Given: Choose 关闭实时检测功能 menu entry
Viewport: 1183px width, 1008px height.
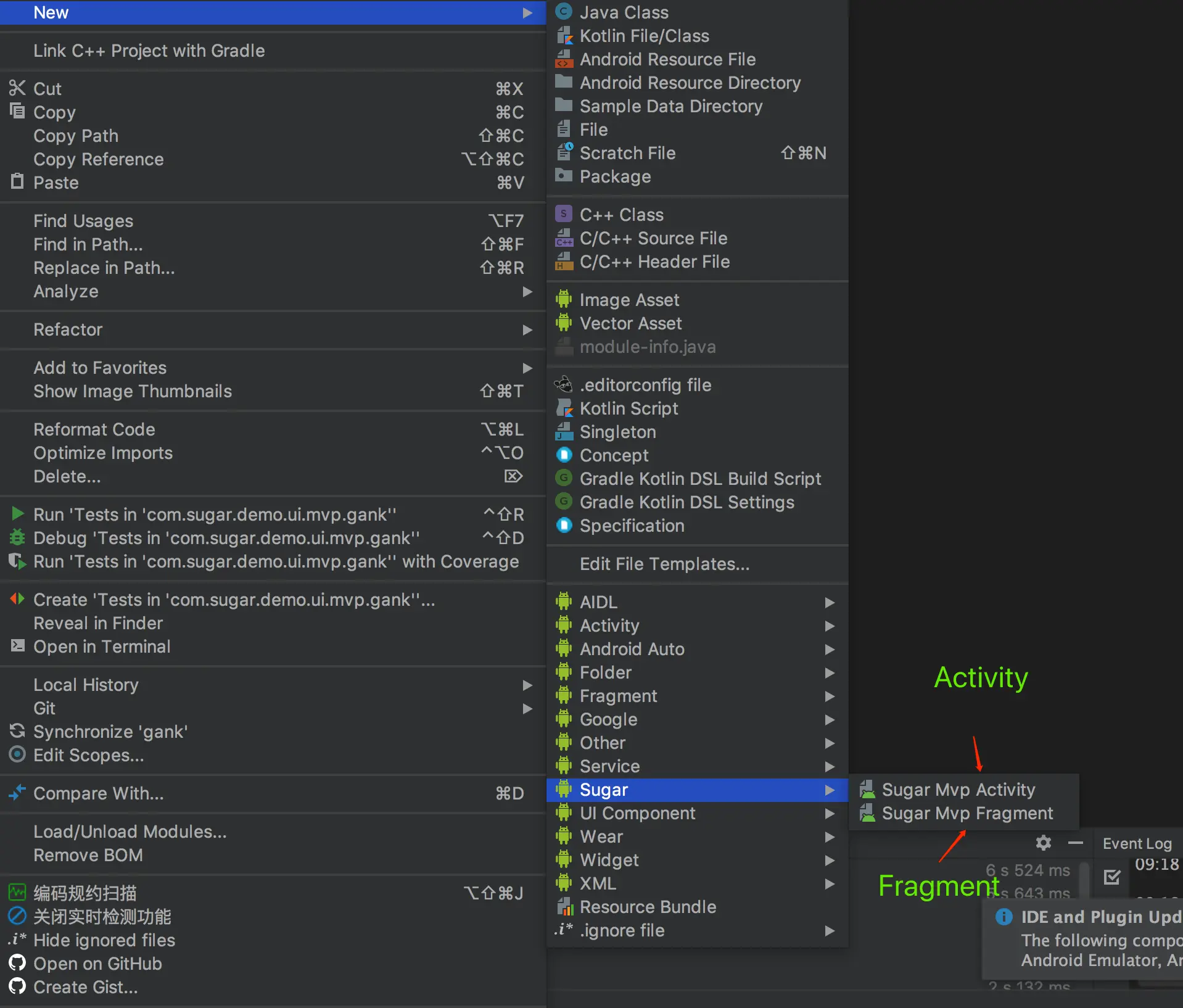Looking at the screenshot, I should tap(273, 916).
